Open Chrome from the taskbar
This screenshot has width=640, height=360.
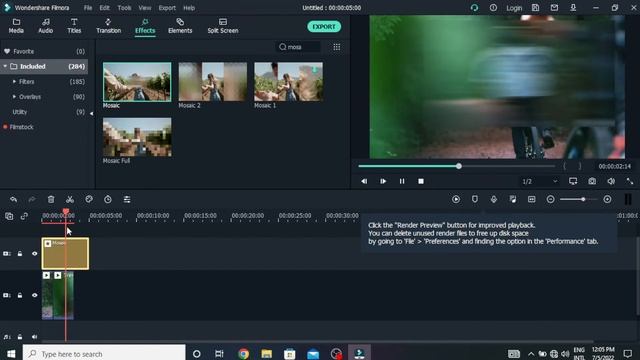click(244, 353)
